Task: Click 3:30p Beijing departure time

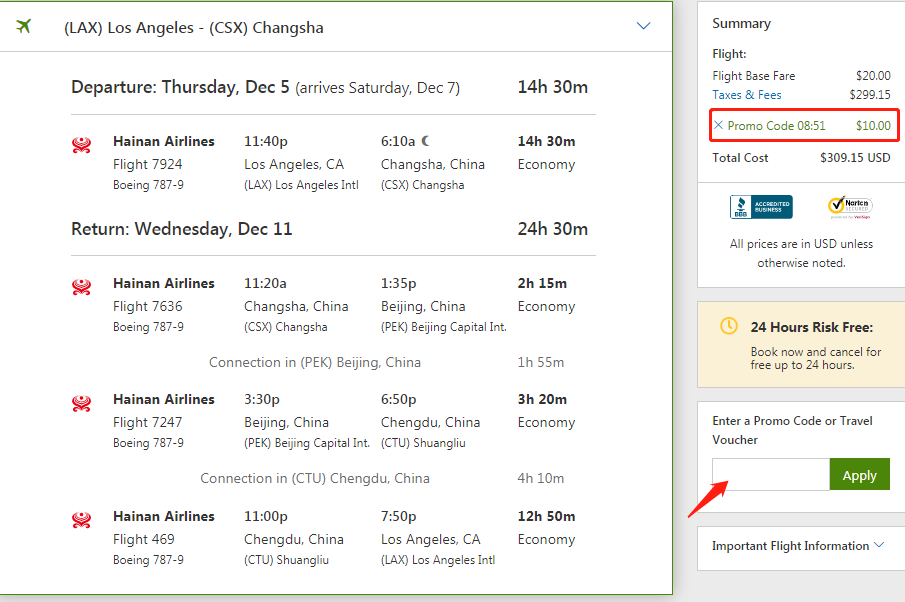Action: pos(261,399)
